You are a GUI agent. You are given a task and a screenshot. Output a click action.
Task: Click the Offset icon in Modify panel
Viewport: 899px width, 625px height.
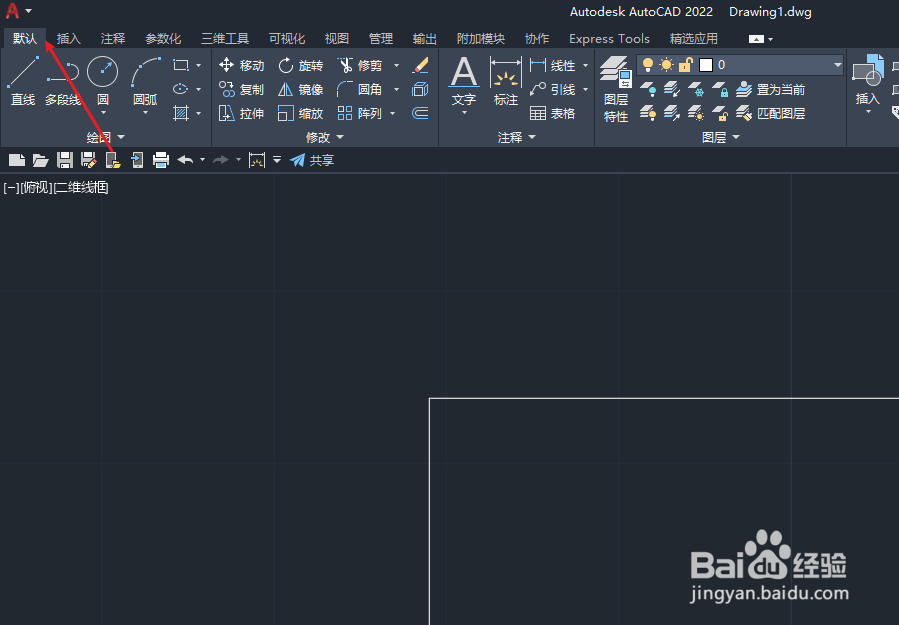(420, 114)
